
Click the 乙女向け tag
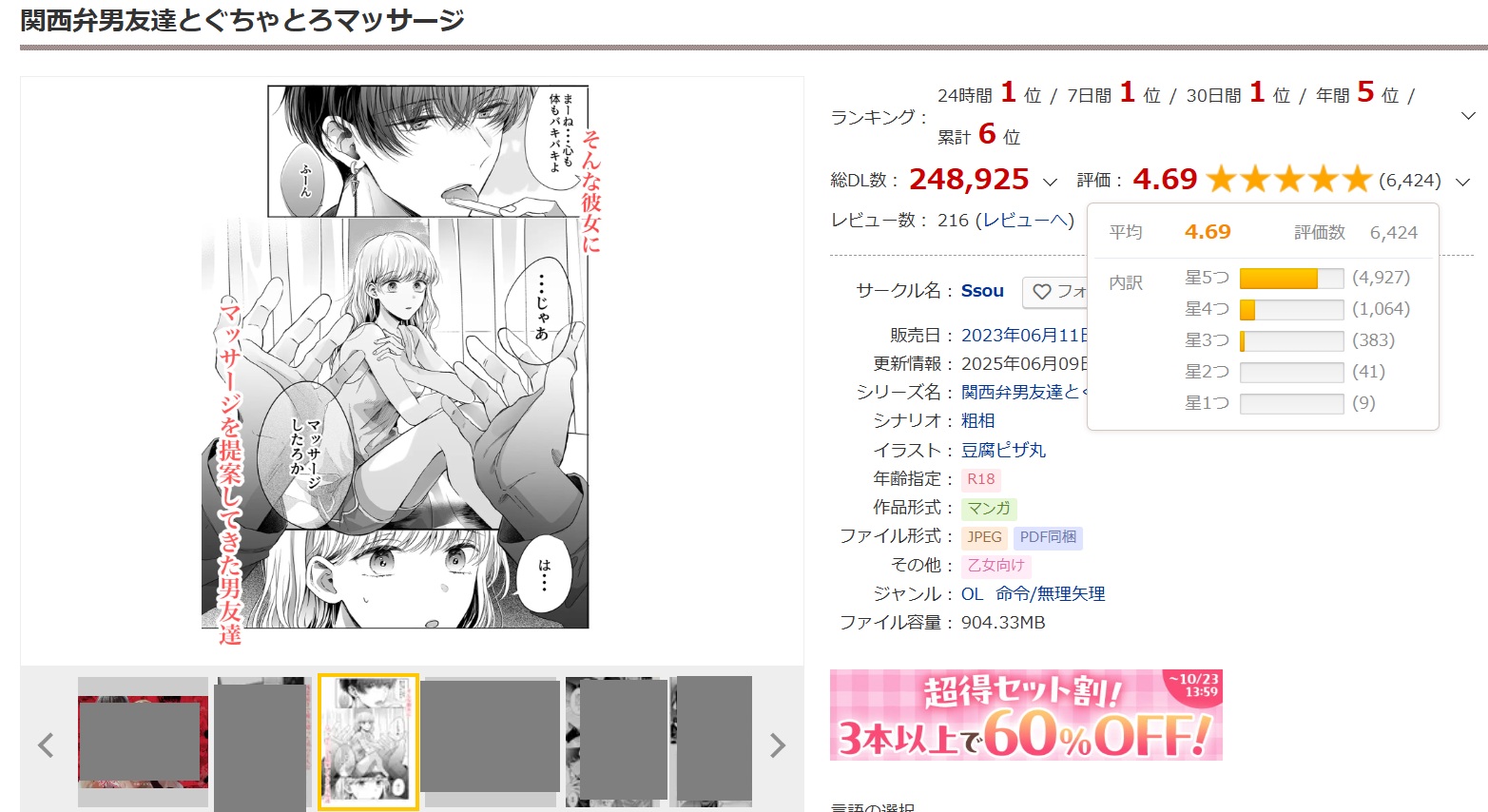coord(995,566)
